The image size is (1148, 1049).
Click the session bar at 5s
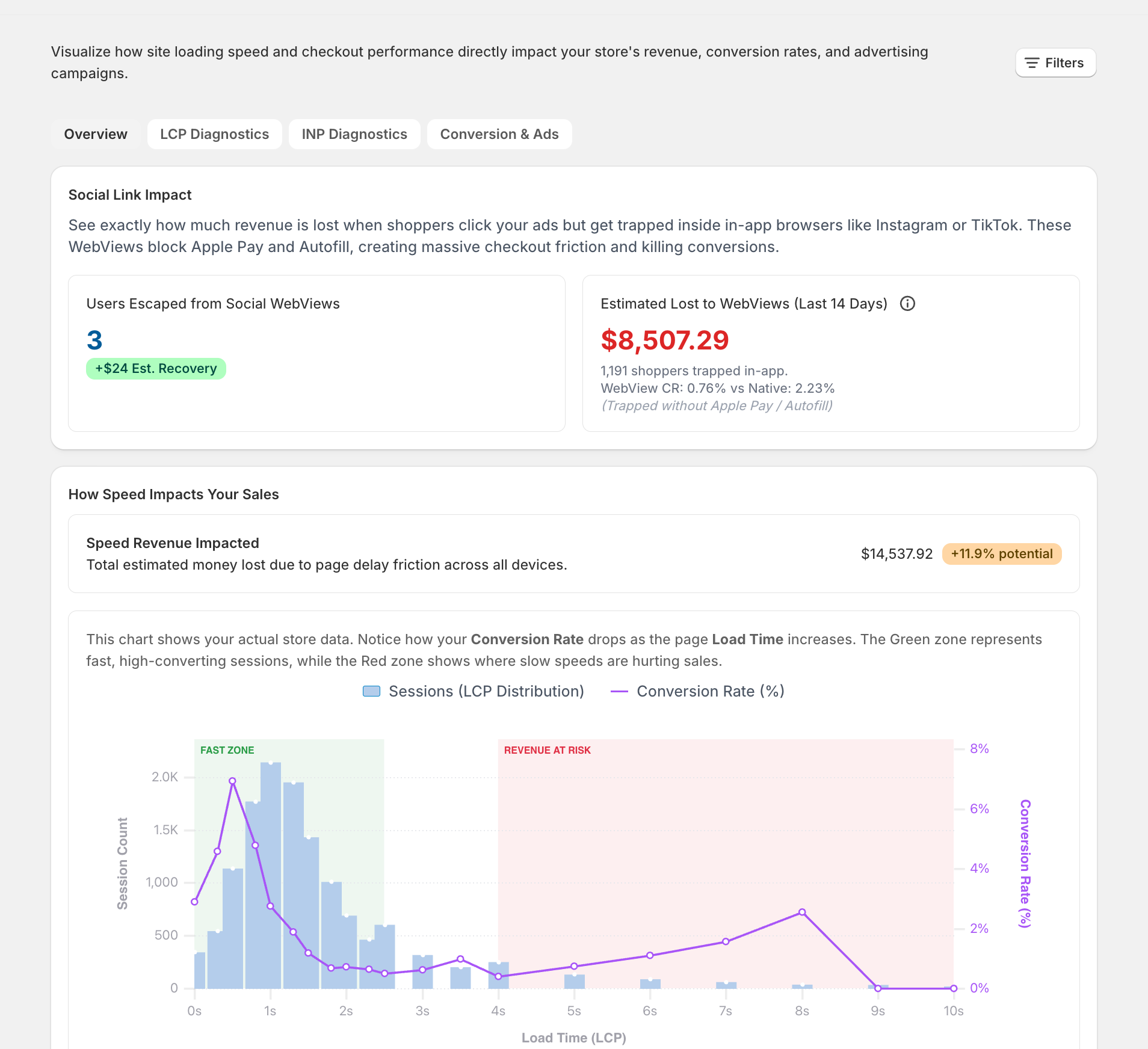(575, 981)
